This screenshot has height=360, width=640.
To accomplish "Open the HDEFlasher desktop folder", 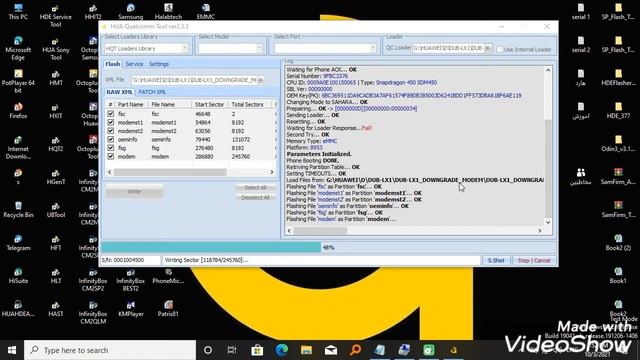I will (x=618, y=78).
